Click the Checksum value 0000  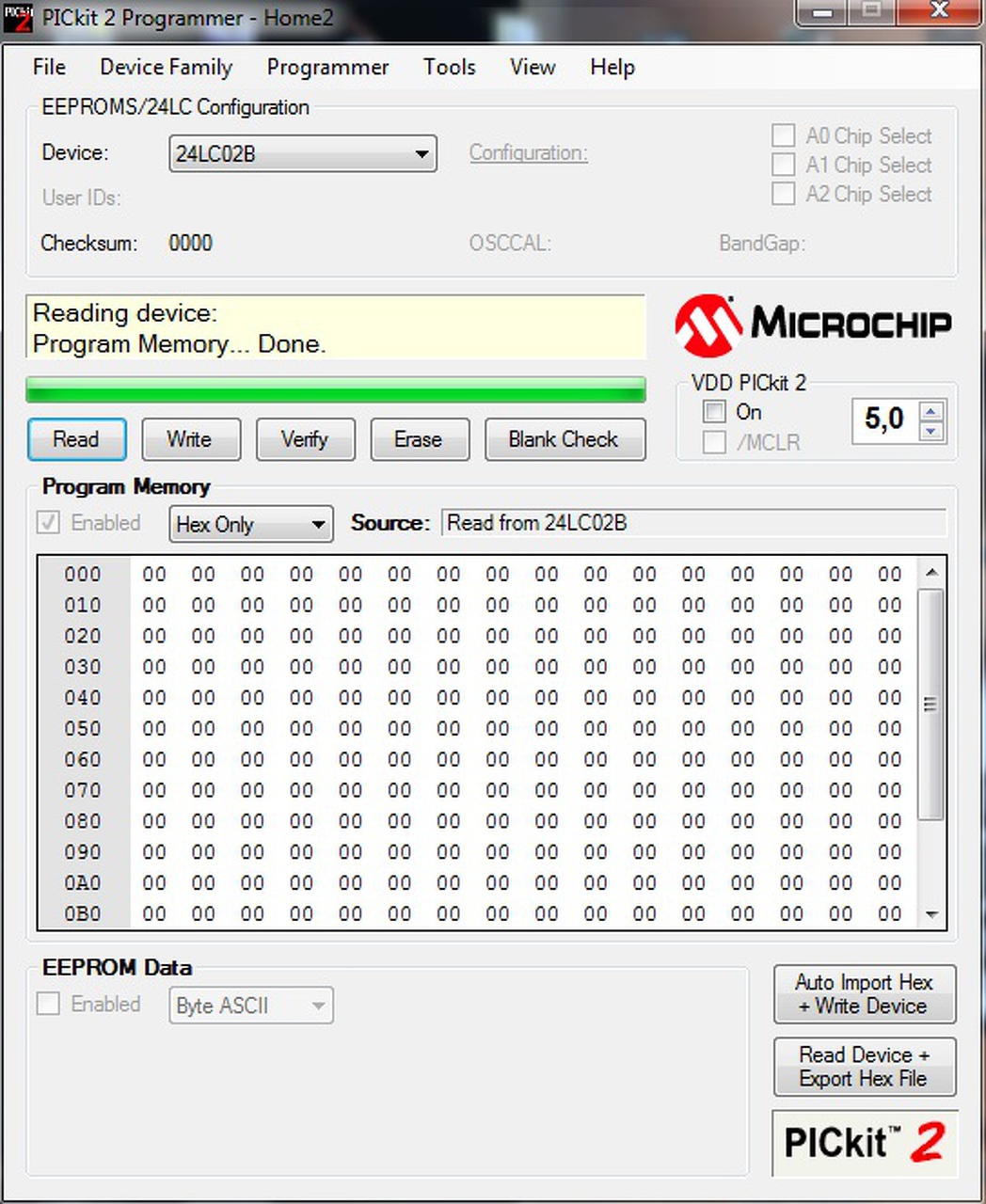click(x=191, y=243)
